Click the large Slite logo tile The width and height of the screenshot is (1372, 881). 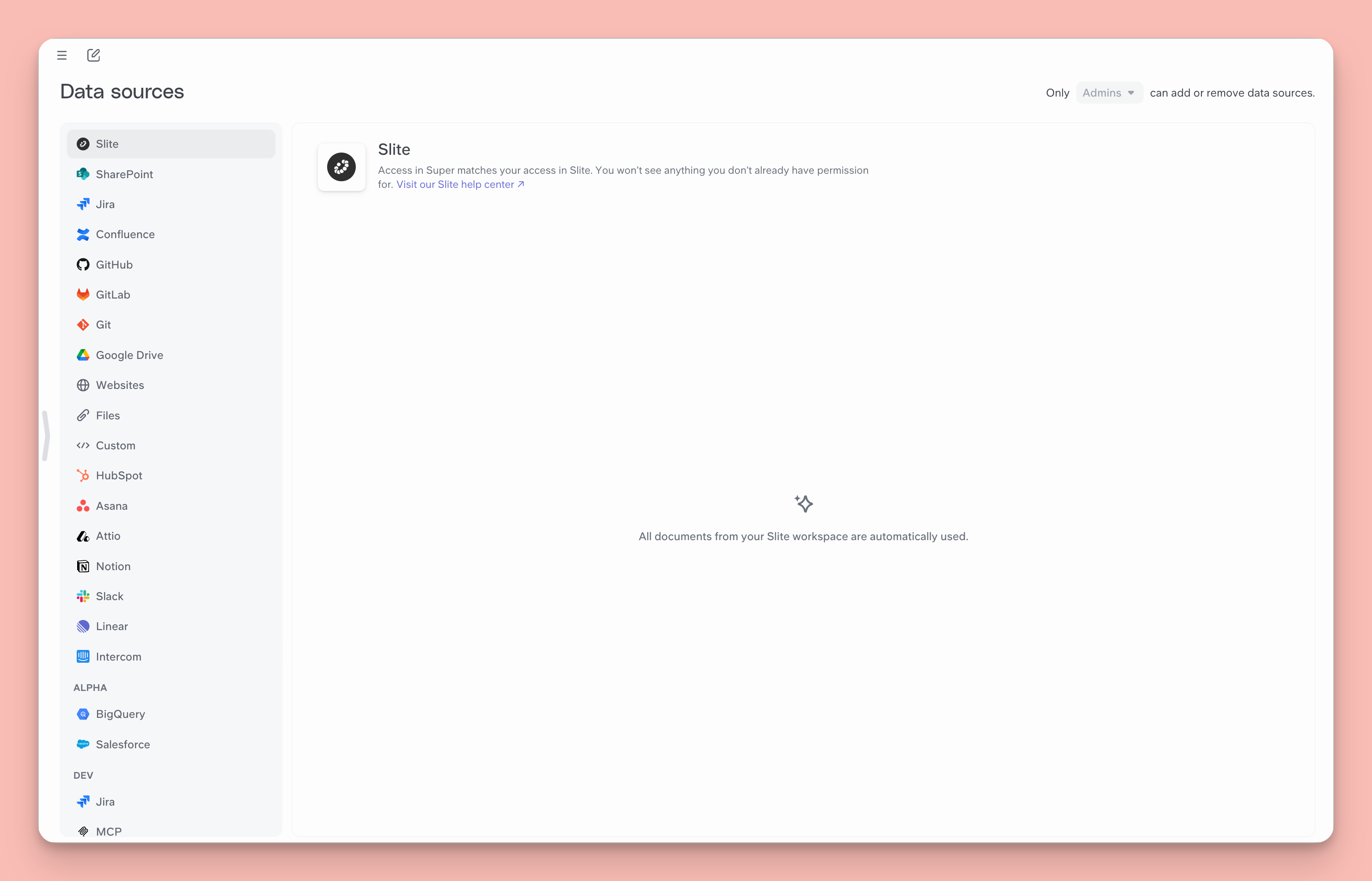pyautogui.click(x=341, y=167)
